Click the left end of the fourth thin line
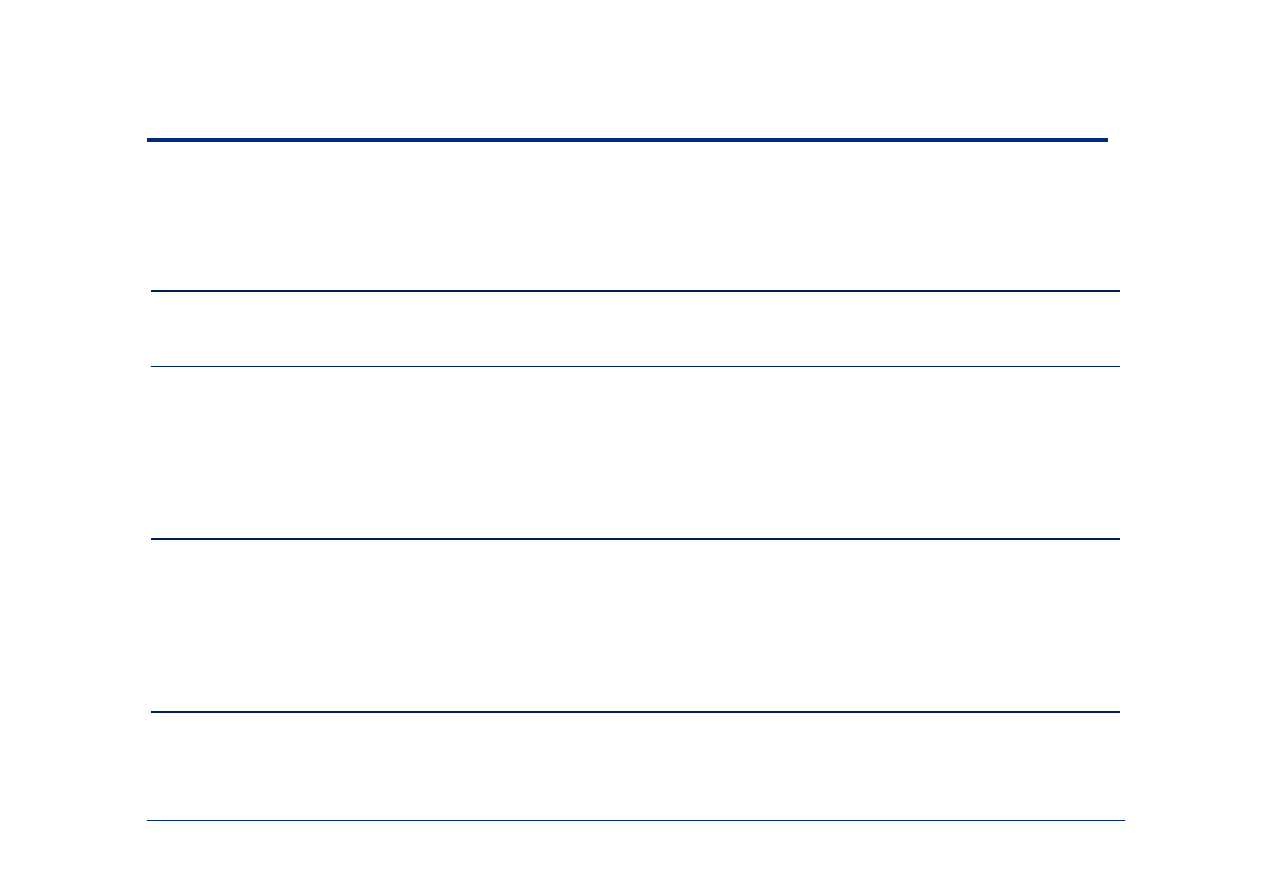1263x893 pixels. tap(154, 712)
